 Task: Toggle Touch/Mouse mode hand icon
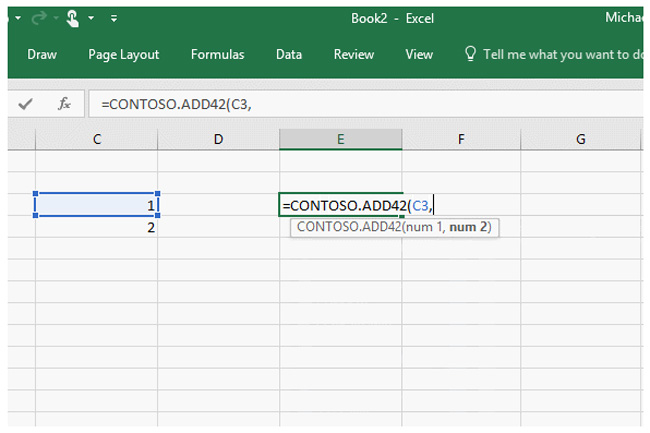click(73, 19)
